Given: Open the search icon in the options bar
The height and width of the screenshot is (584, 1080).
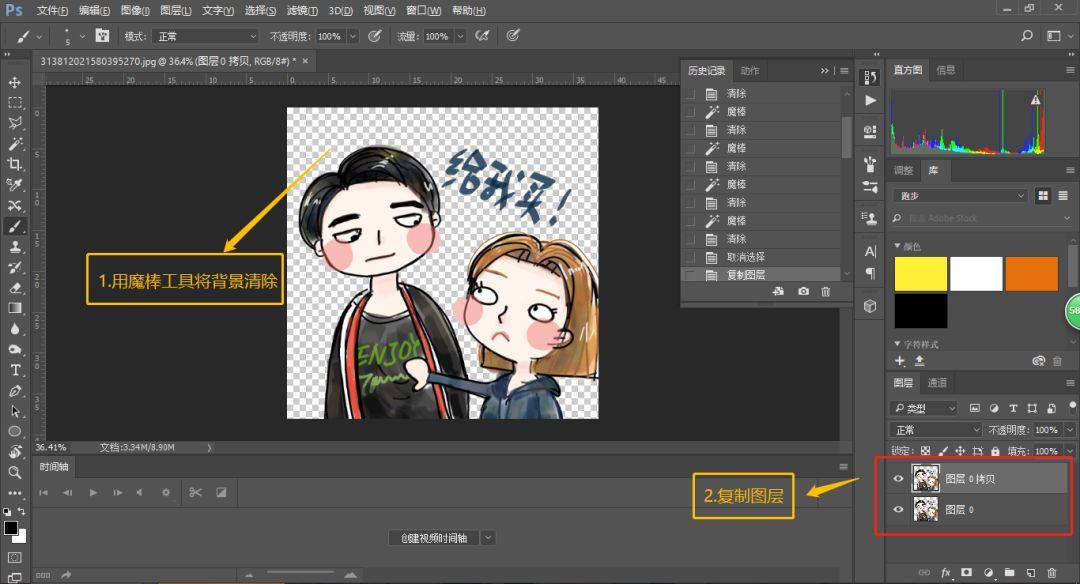Looking at the screenshot, I should pyautogui.click(x=1027, y=36).
